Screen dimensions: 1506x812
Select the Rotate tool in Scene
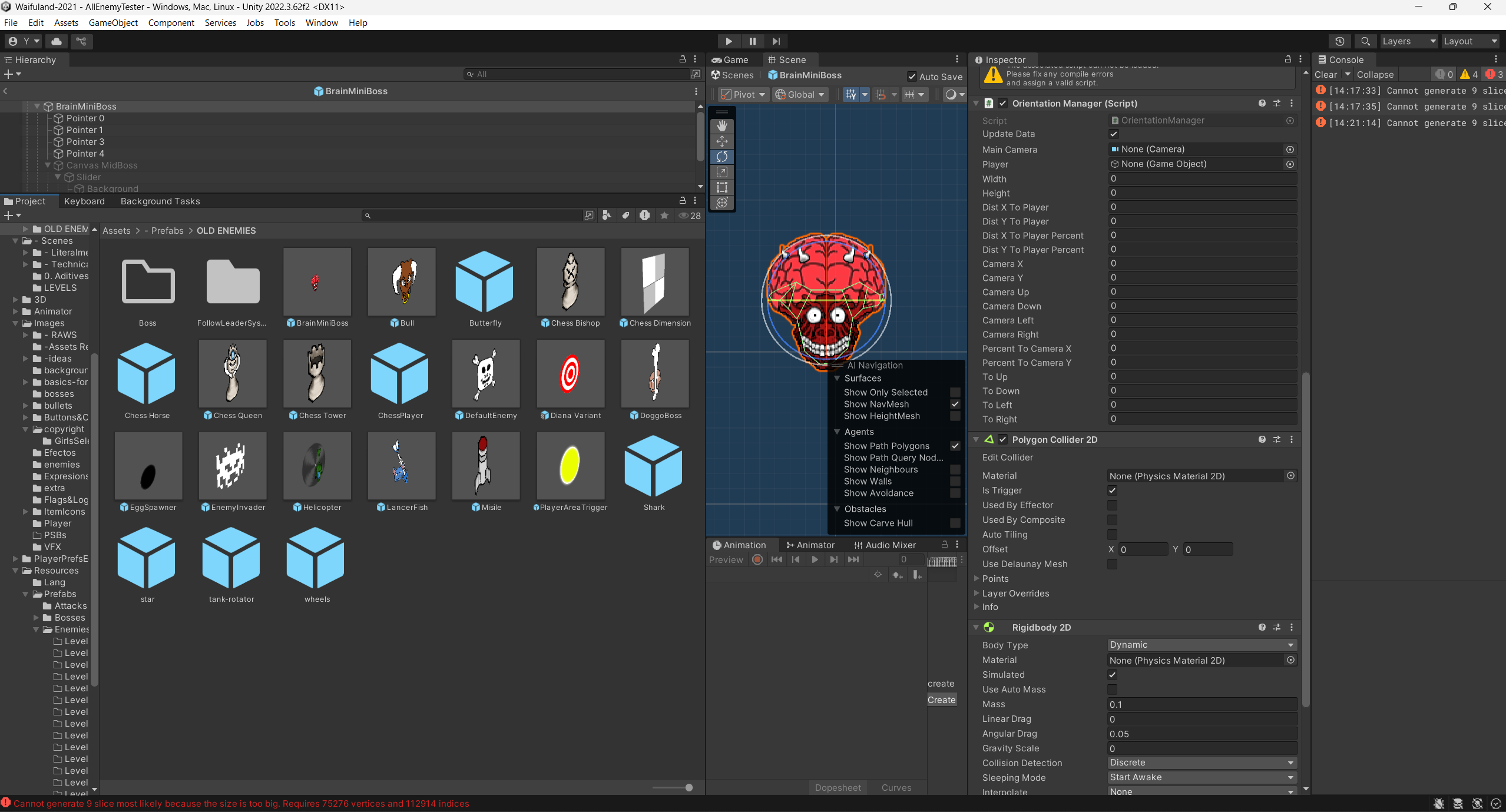point(722,157)
